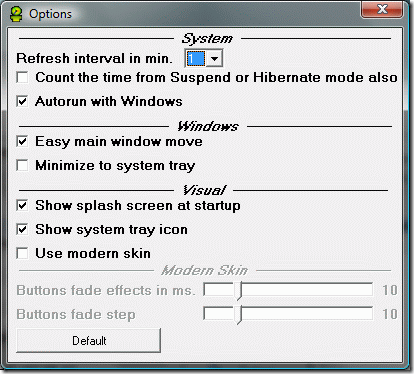Image resolution: width=414 pixels, height=374 pixels.
Task: Toggle Easy main window move checkbox
Action: pos(22,141)
